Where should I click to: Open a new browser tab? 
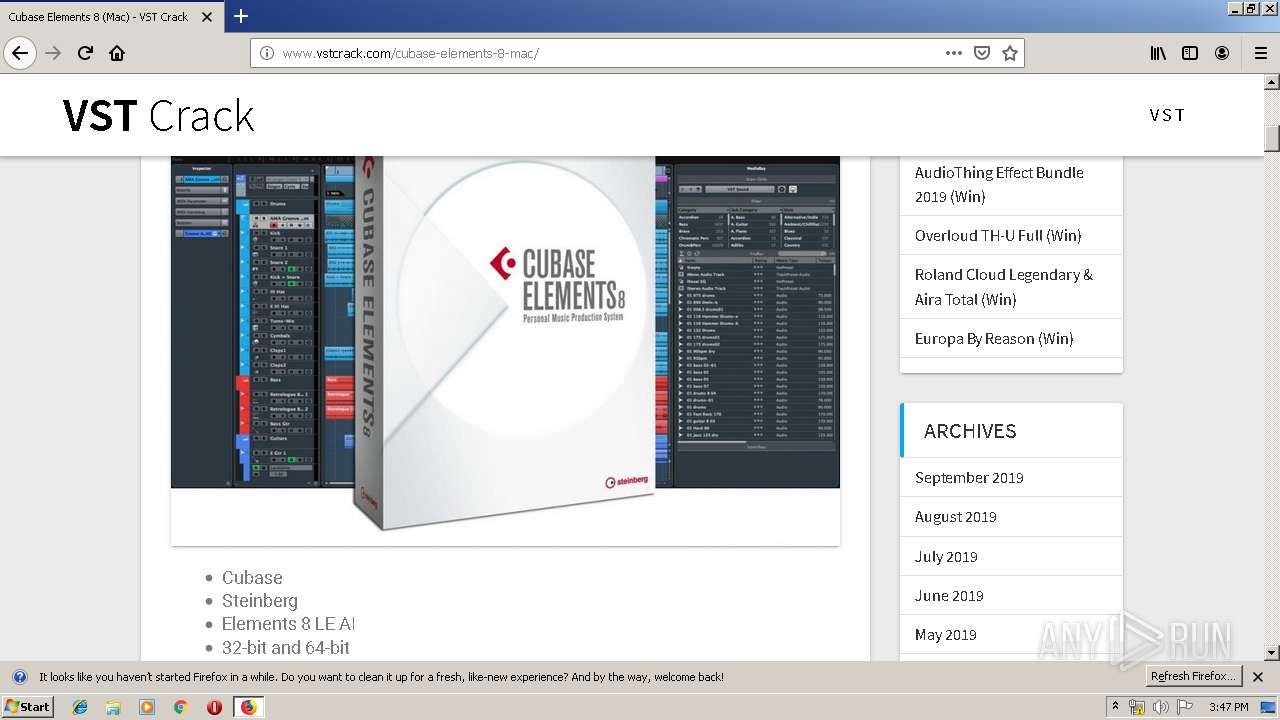241,16
